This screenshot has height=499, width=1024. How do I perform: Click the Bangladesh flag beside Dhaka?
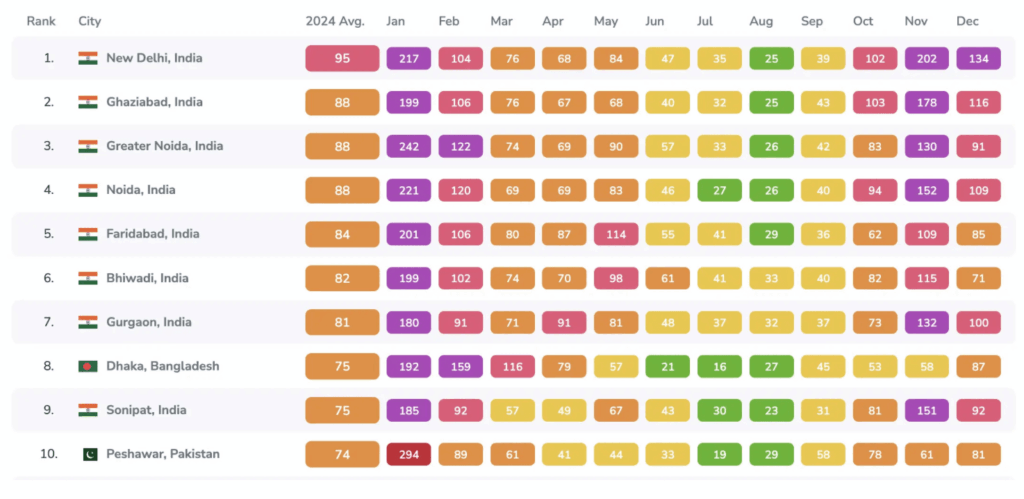(88, 366)
